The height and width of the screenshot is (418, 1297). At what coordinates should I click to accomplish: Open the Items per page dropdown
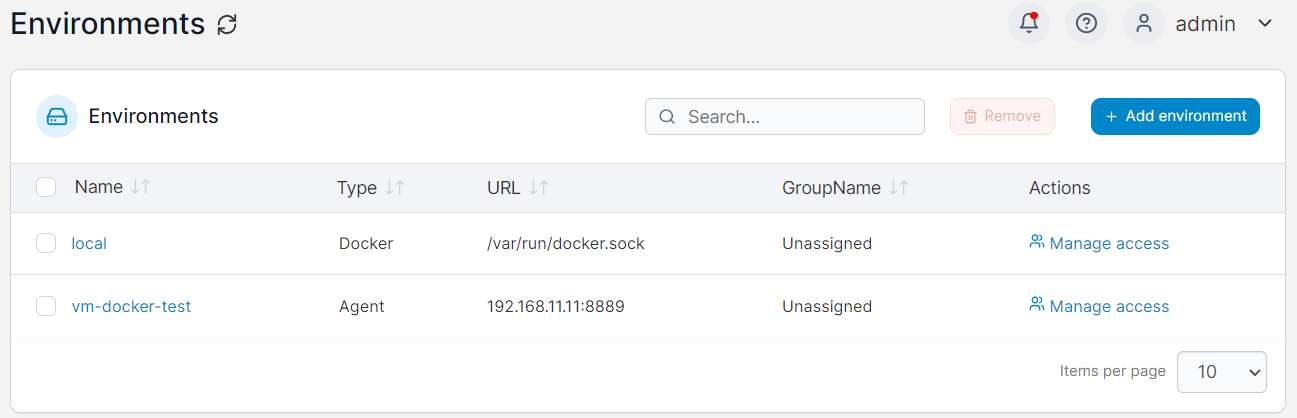pos(1222,371)
